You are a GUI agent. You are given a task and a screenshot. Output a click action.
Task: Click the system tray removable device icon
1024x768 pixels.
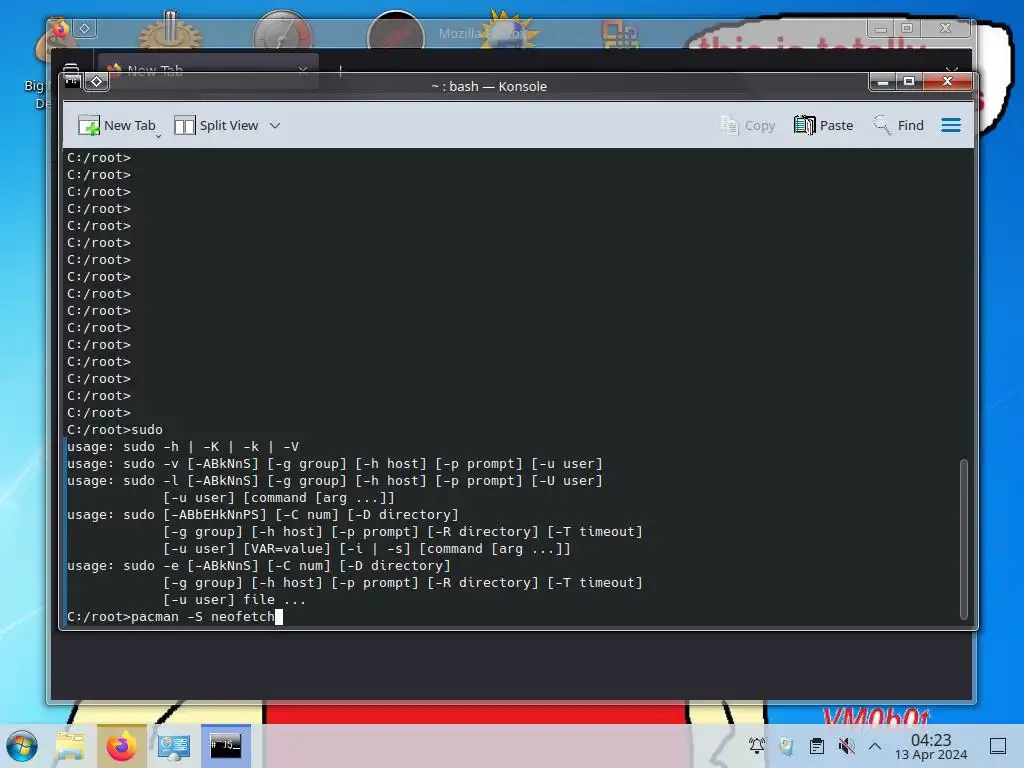point(786,745)
